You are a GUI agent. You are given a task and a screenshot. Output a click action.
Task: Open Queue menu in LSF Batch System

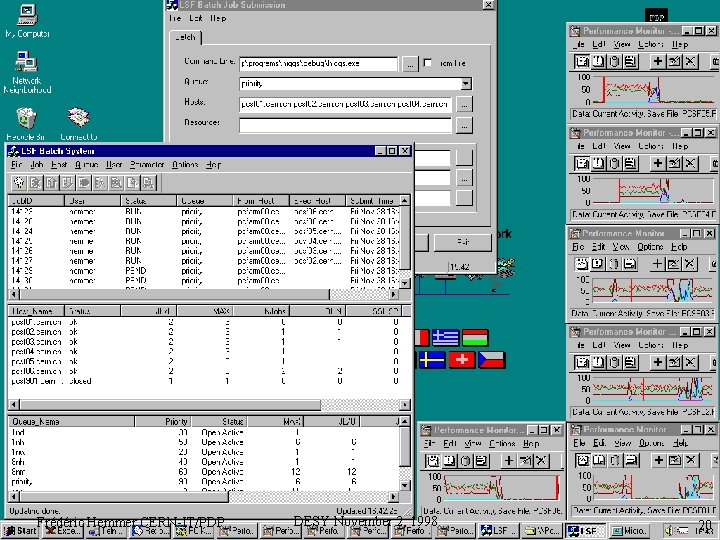point(86,164)
